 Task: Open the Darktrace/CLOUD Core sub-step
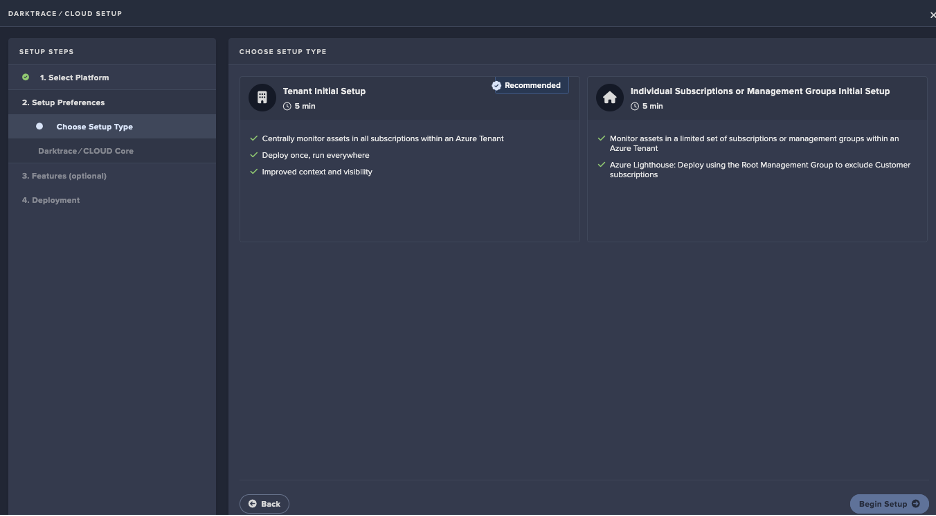click(x=85, y=151)
